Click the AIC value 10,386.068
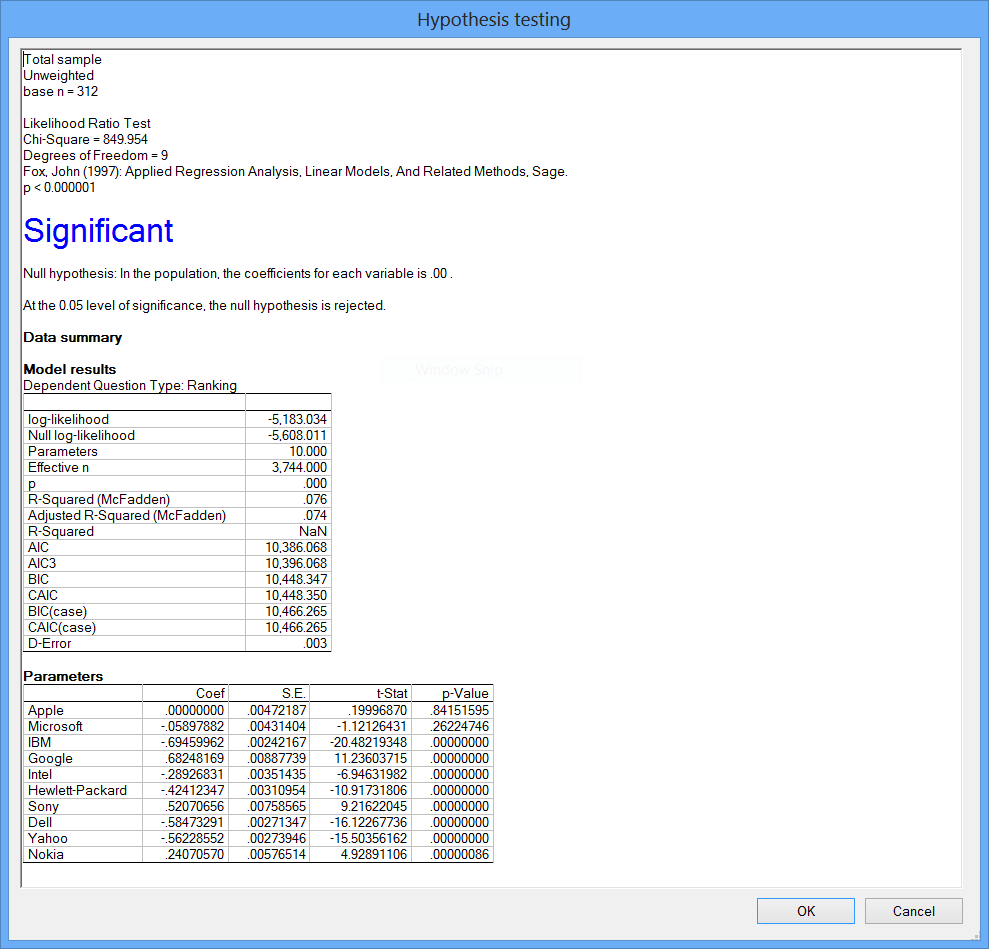 pyautogui.click(x=296, y=547)
